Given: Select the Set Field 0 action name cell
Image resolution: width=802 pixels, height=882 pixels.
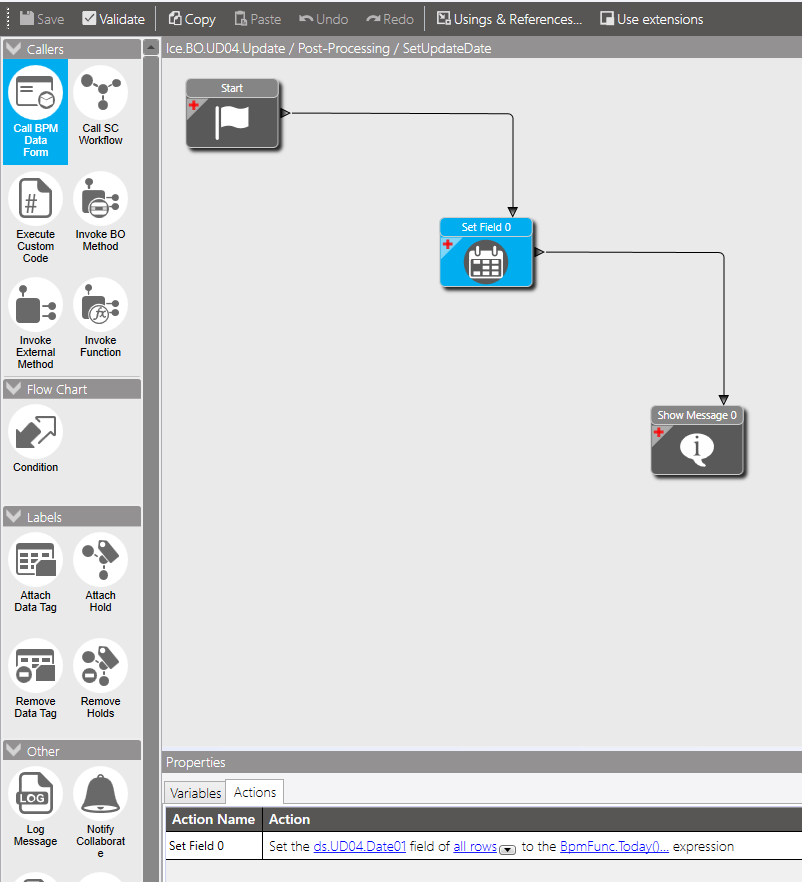Looking at the screenshot, I should click(x=214, y=845).
